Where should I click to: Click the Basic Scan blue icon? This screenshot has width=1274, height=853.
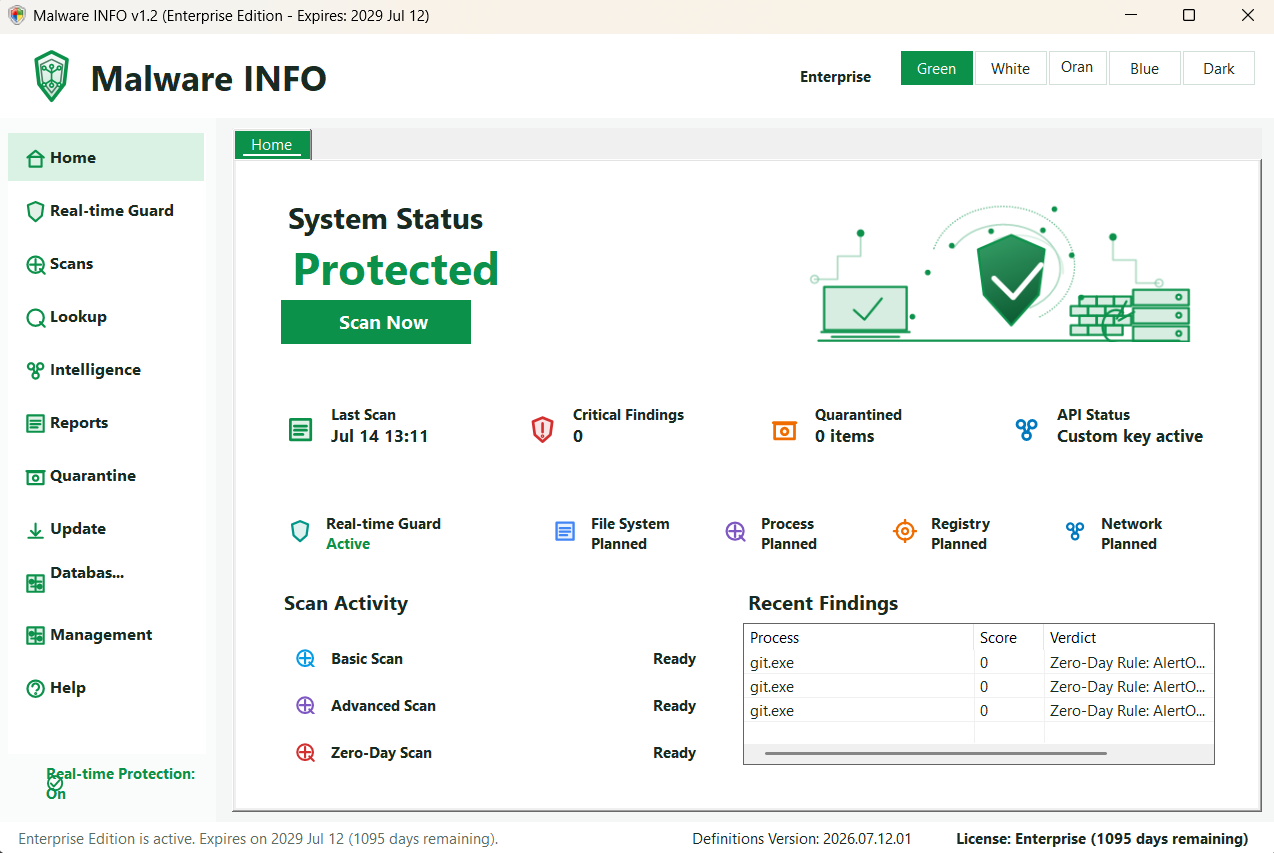(306, 659)
